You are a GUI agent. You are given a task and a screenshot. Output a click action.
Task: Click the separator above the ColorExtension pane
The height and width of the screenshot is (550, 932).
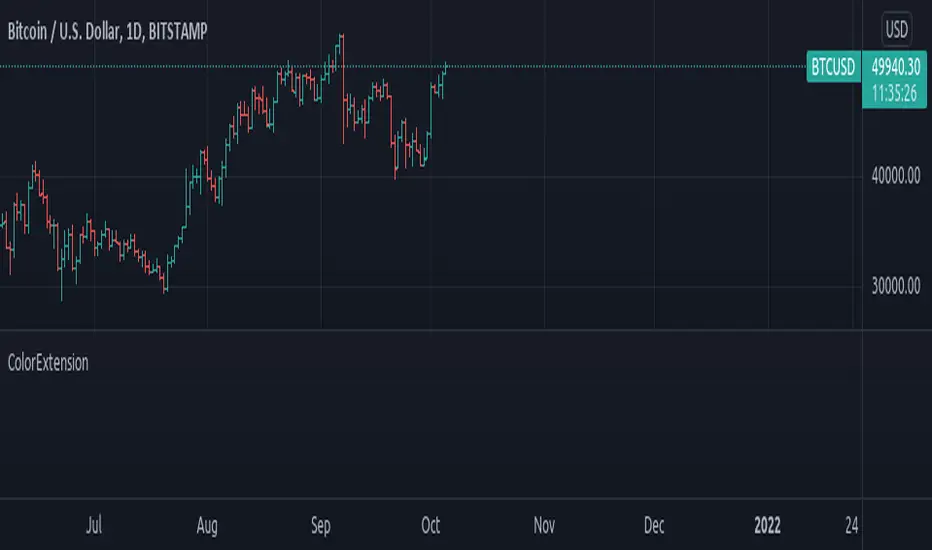[x=430, y=330]
